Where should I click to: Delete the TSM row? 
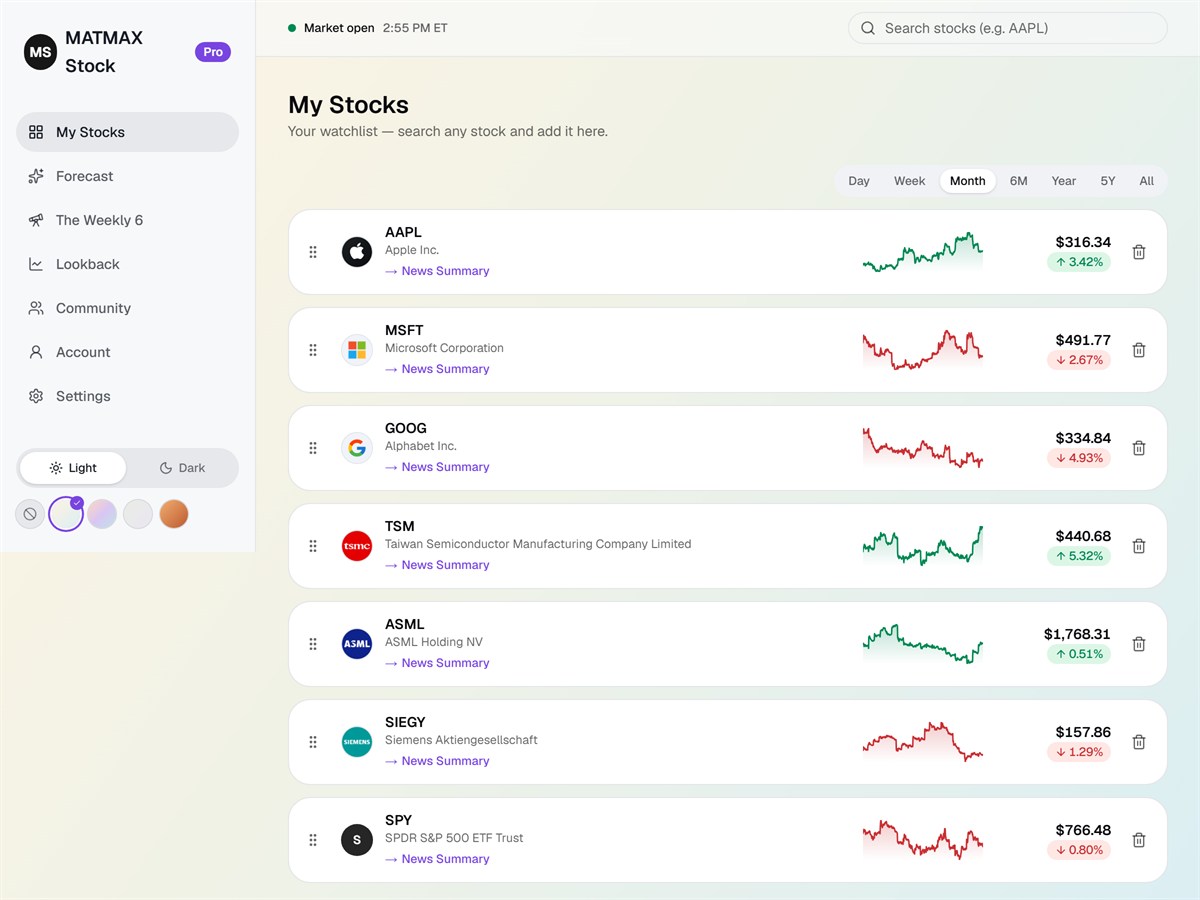tap(1138, 546)
